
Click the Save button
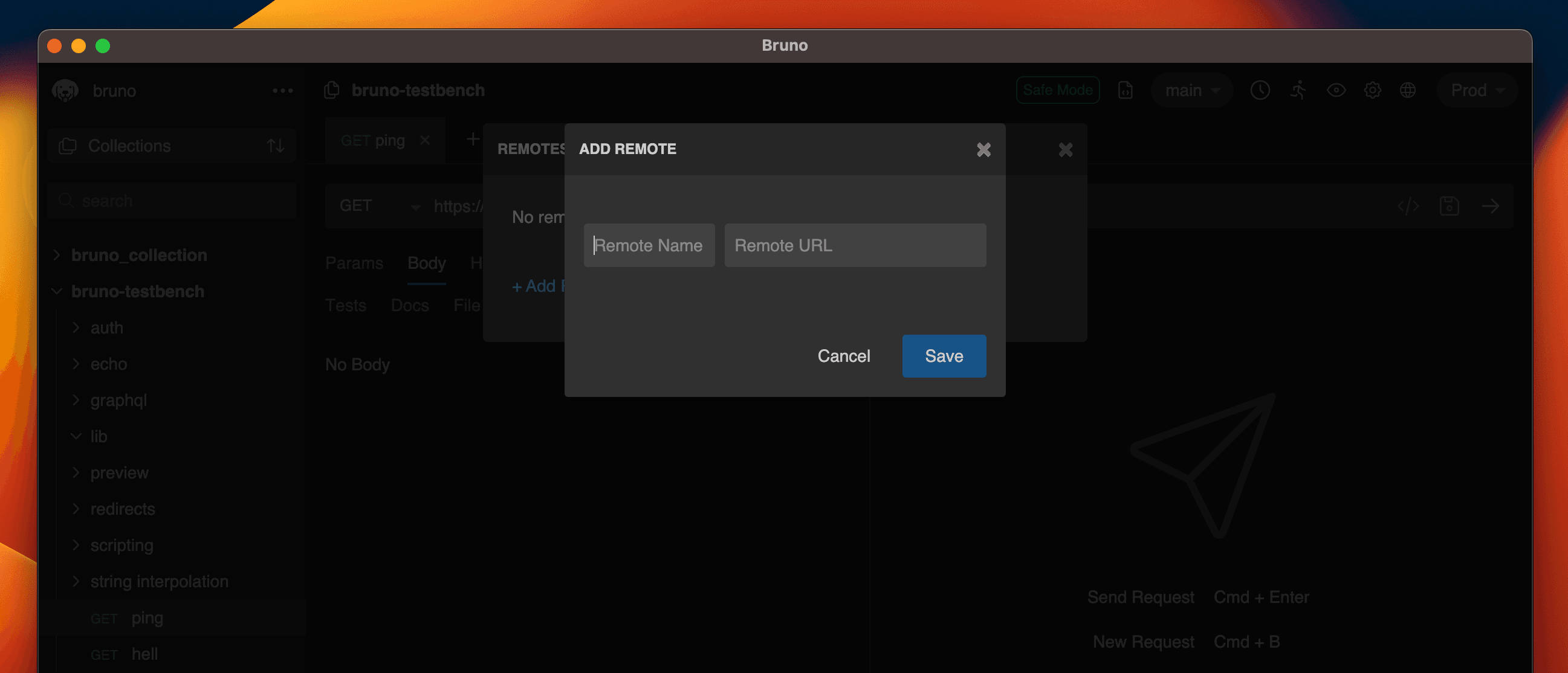pyautogui.click(x=944, y=356)
